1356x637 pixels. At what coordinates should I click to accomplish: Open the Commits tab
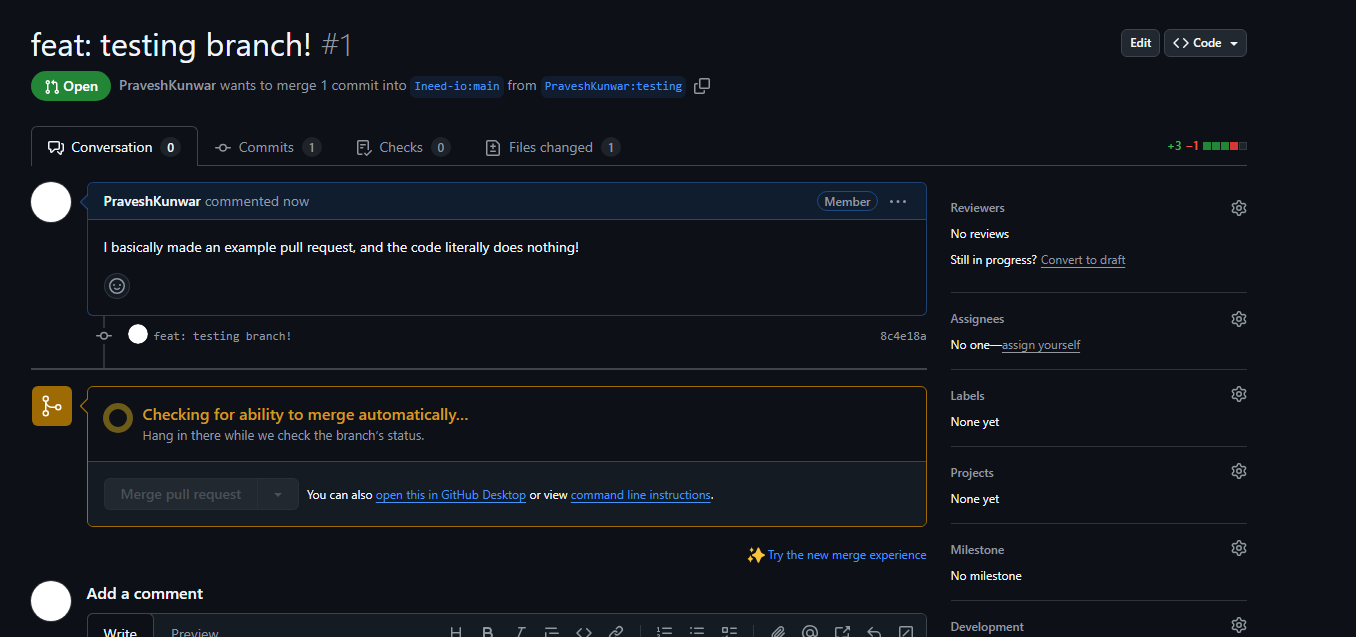pos(267,147)
